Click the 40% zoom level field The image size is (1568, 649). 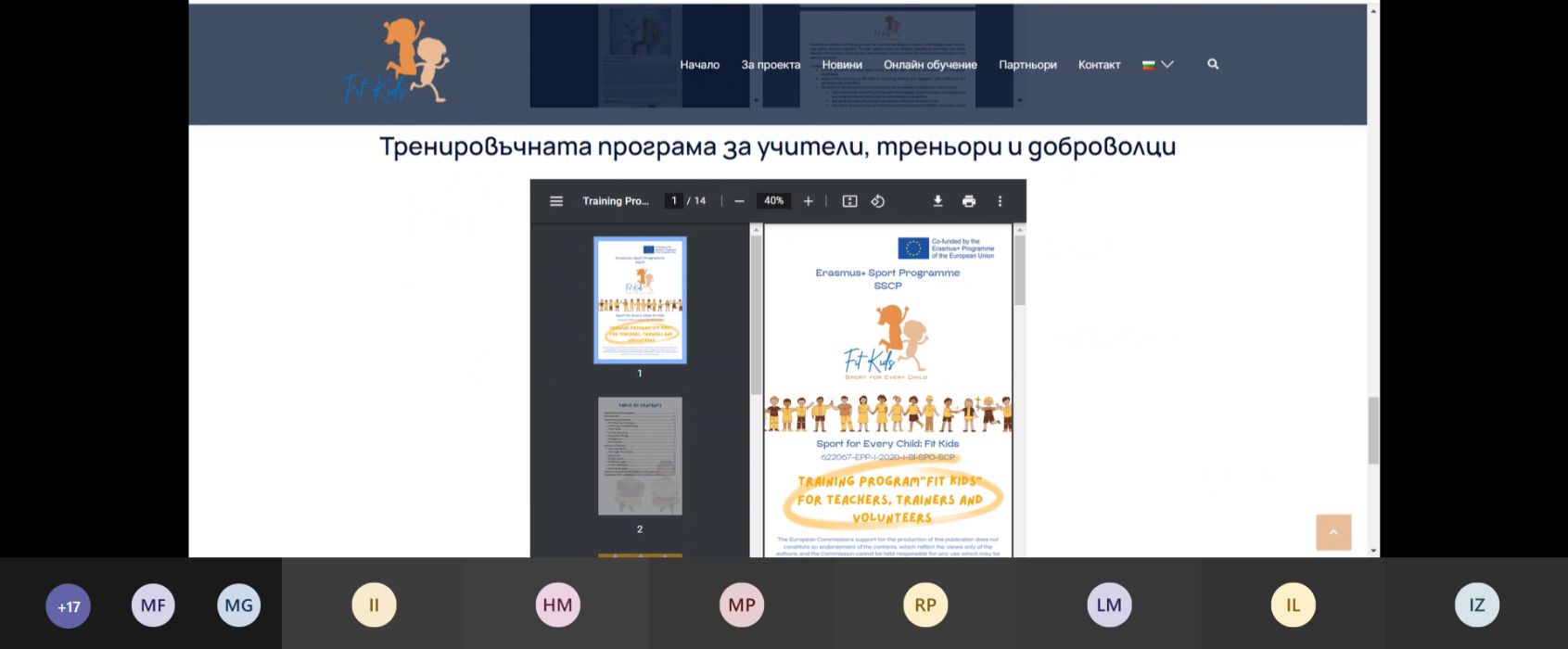coord(774,201)
